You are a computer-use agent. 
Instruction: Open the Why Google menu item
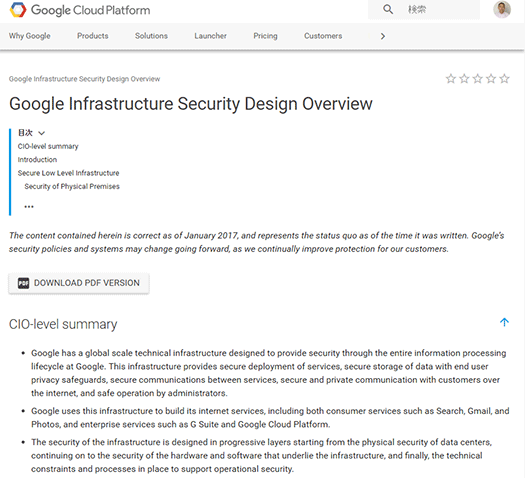[x=29, y=36]
